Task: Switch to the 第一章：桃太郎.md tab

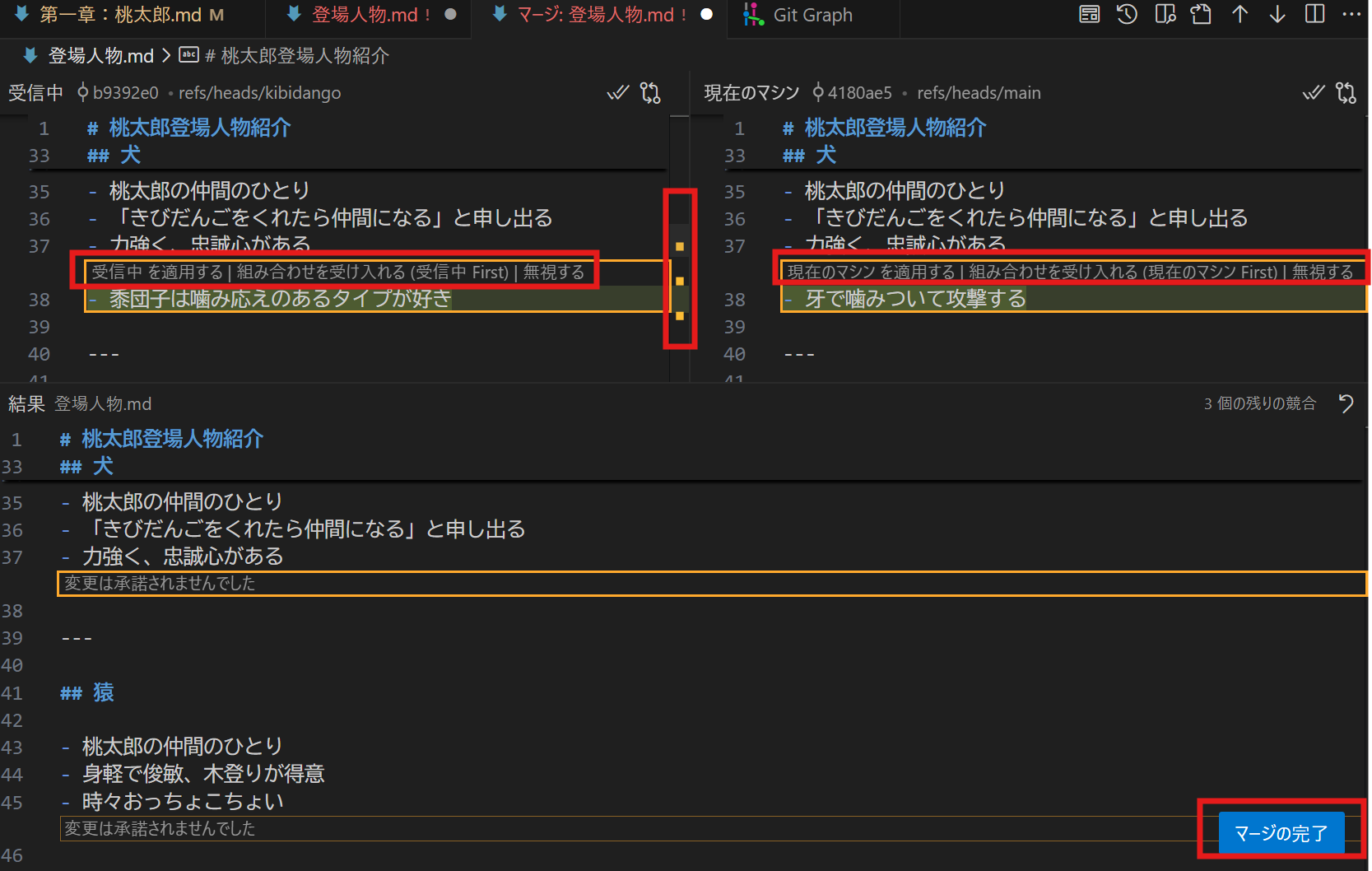Action: click(132, 15)
